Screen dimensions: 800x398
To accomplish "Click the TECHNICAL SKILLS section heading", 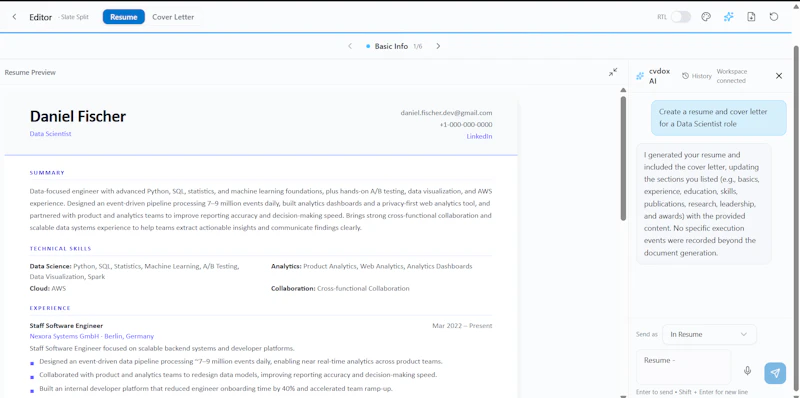I will point(60,249).
